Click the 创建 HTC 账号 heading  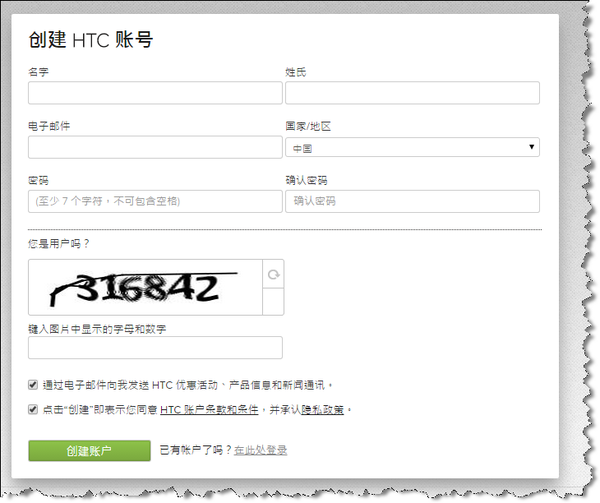[x=91, y=39]
